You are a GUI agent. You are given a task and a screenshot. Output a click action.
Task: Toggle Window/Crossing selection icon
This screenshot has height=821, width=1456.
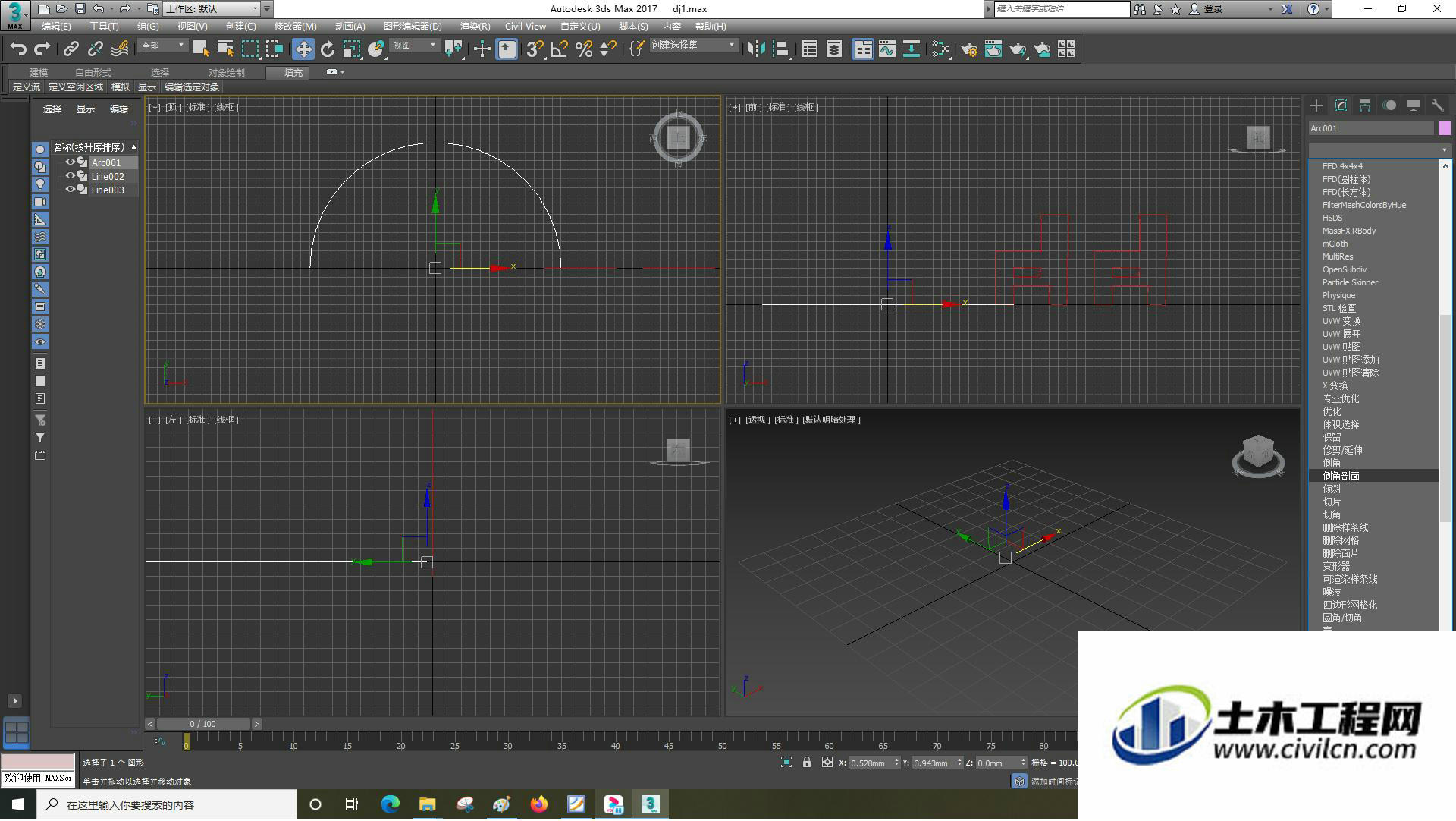tap(274, 49)
